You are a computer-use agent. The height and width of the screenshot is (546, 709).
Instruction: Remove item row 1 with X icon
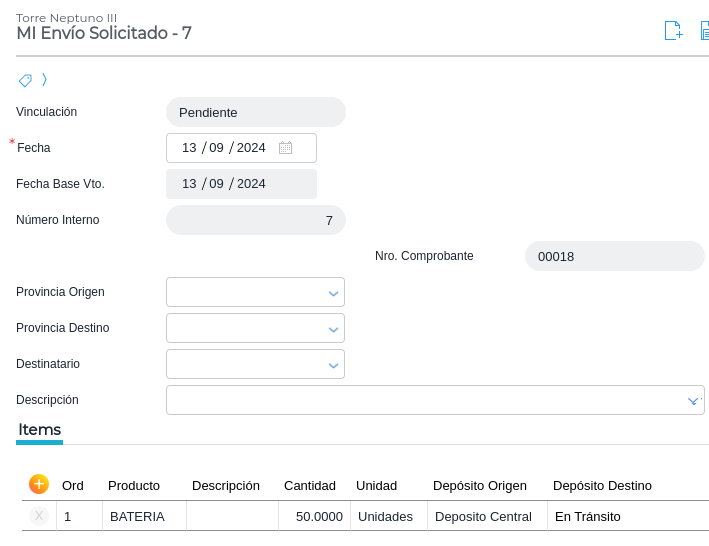point(39,516)
